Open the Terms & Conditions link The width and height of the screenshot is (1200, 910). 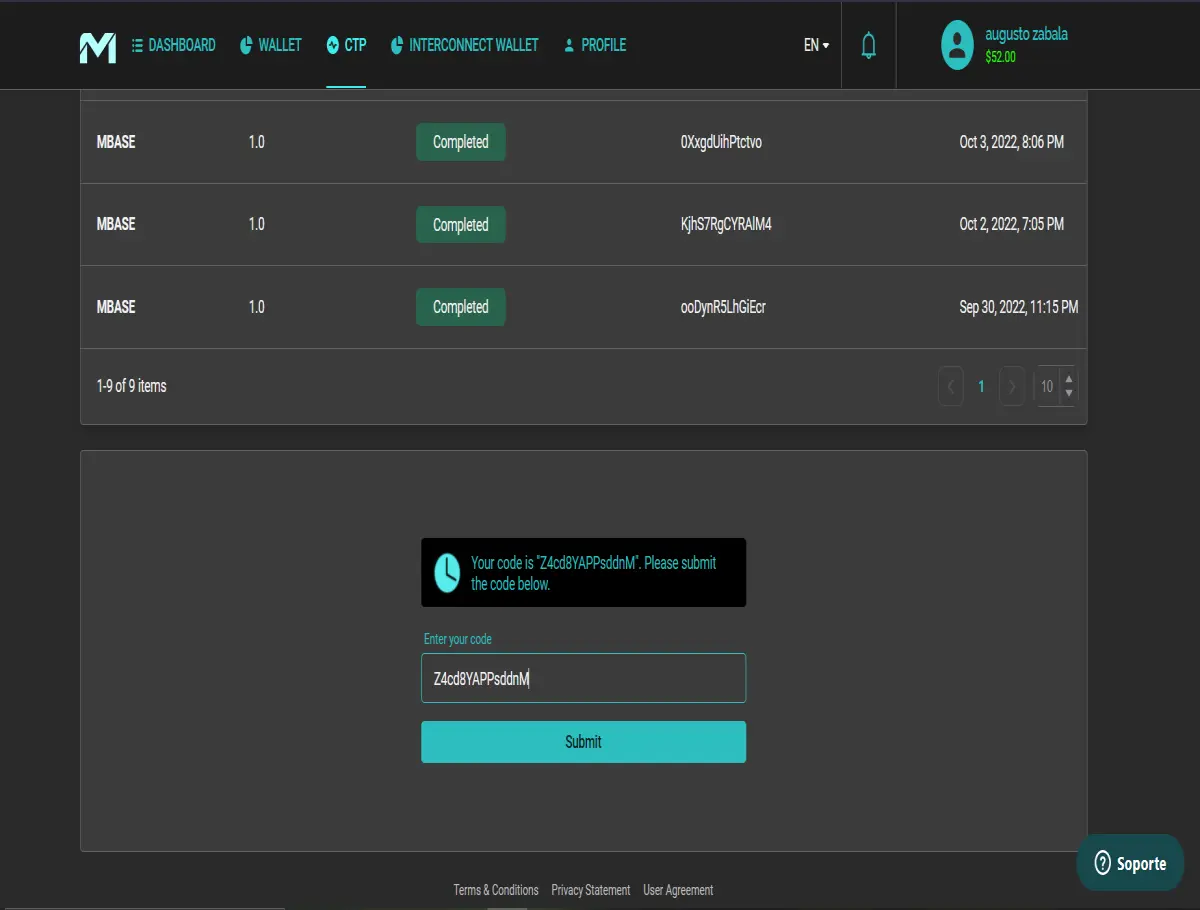coord(496,890)
